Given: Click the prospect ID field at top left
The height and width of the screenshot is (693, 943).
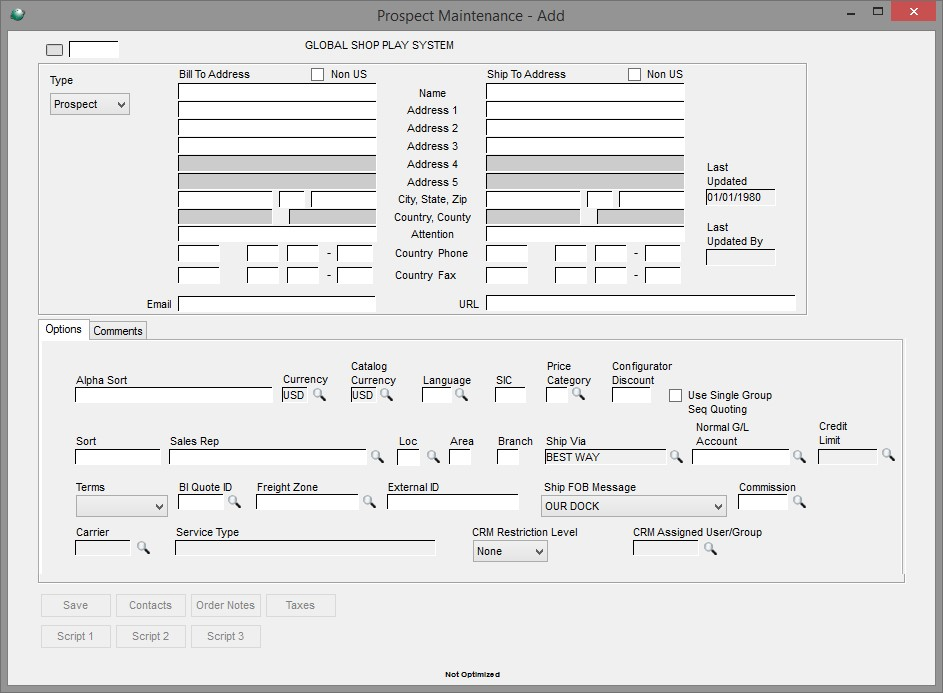Looking at the screenshot, I should 94,49.
